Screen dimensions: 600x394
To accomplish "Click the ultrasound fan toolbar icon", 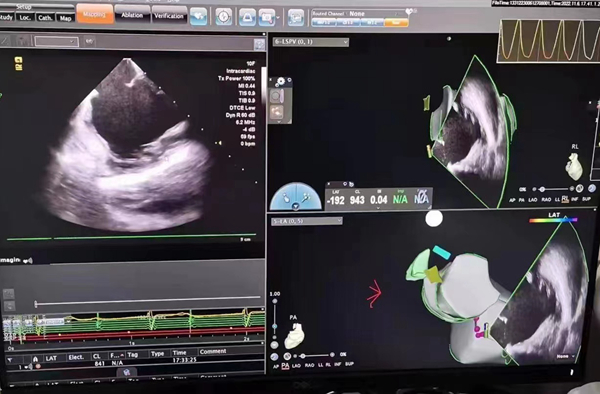I will [x=248, y=17].
